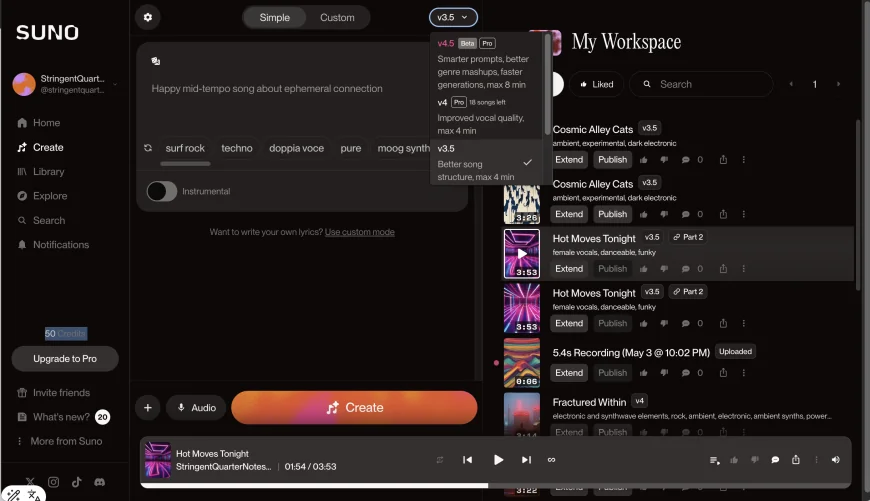Screen dimensions: 870x501
Task: Open the Discord link in sidebar
Action: [99, 482]
